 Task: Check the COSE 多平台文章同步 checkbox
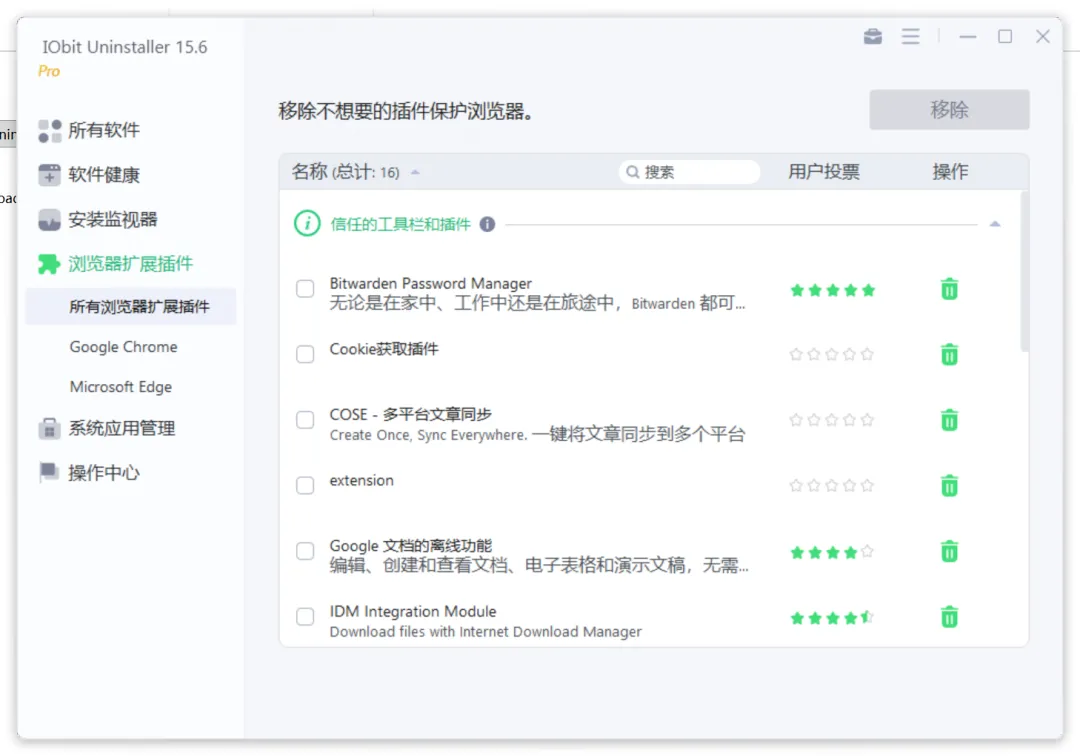pyautogui.click(x=305, y=419)
